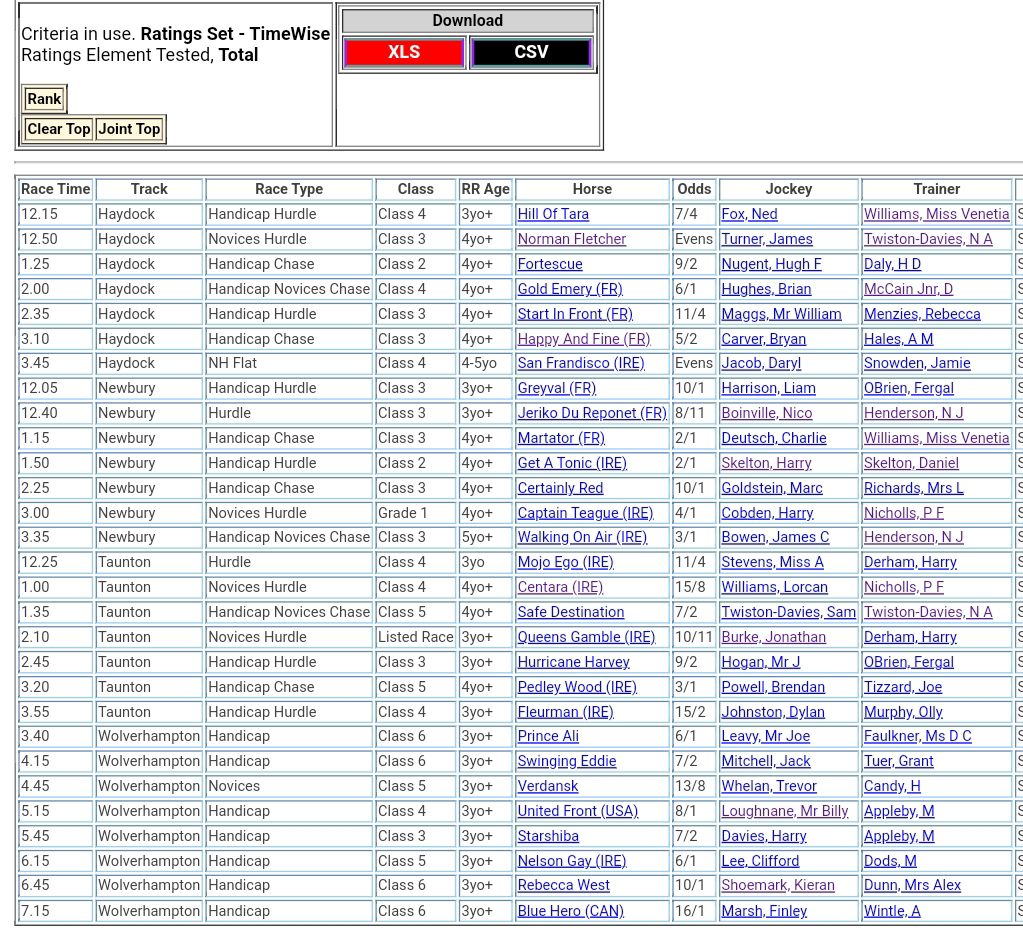Click the Race Time column header
Screen dimensions: 1023x945
[56, 189]
